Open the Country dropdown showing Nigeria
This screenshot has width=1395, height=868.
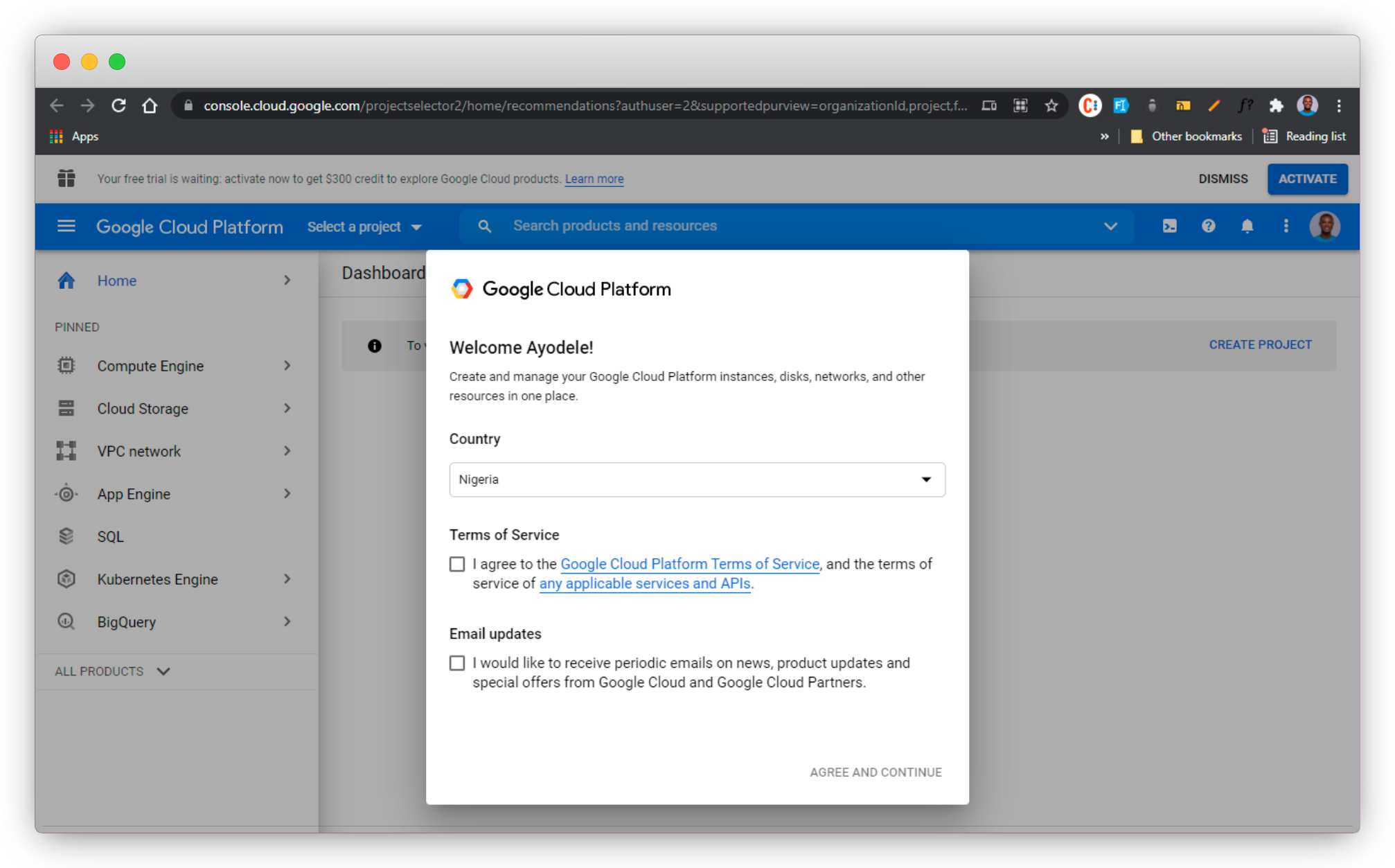(x=697, y=479)
